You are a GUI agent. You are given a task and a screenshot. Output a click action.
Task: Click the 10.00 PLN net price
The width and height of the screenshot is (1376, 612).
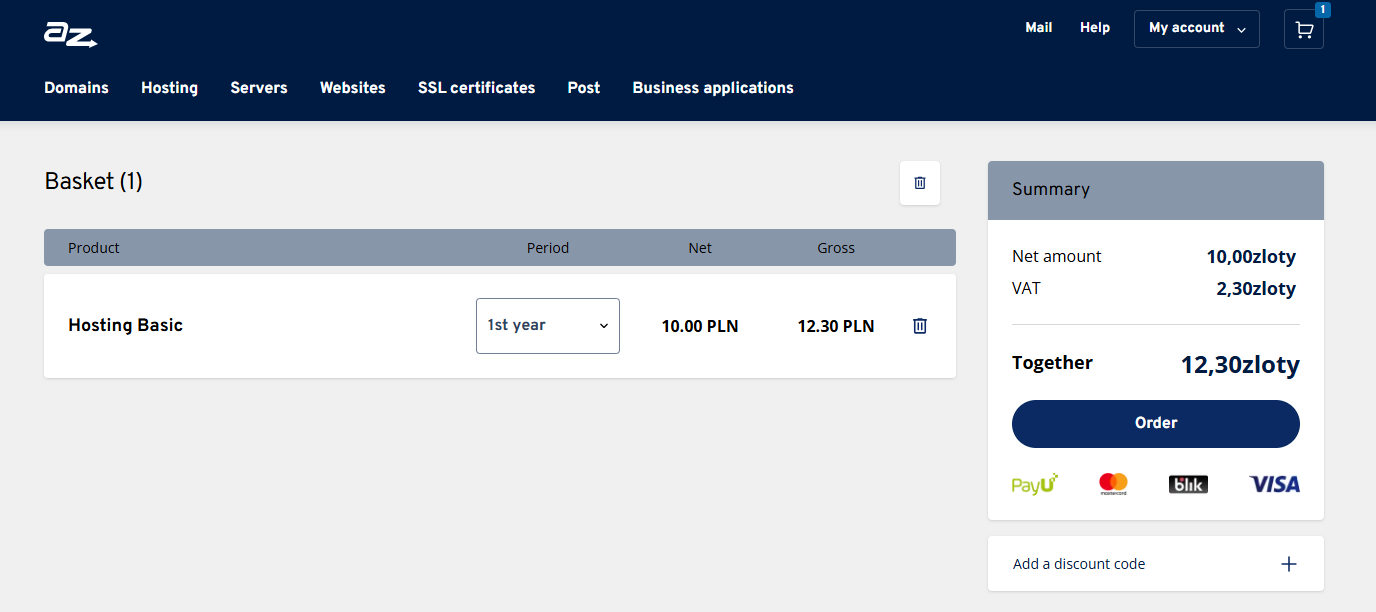click(x=700, y=326)
